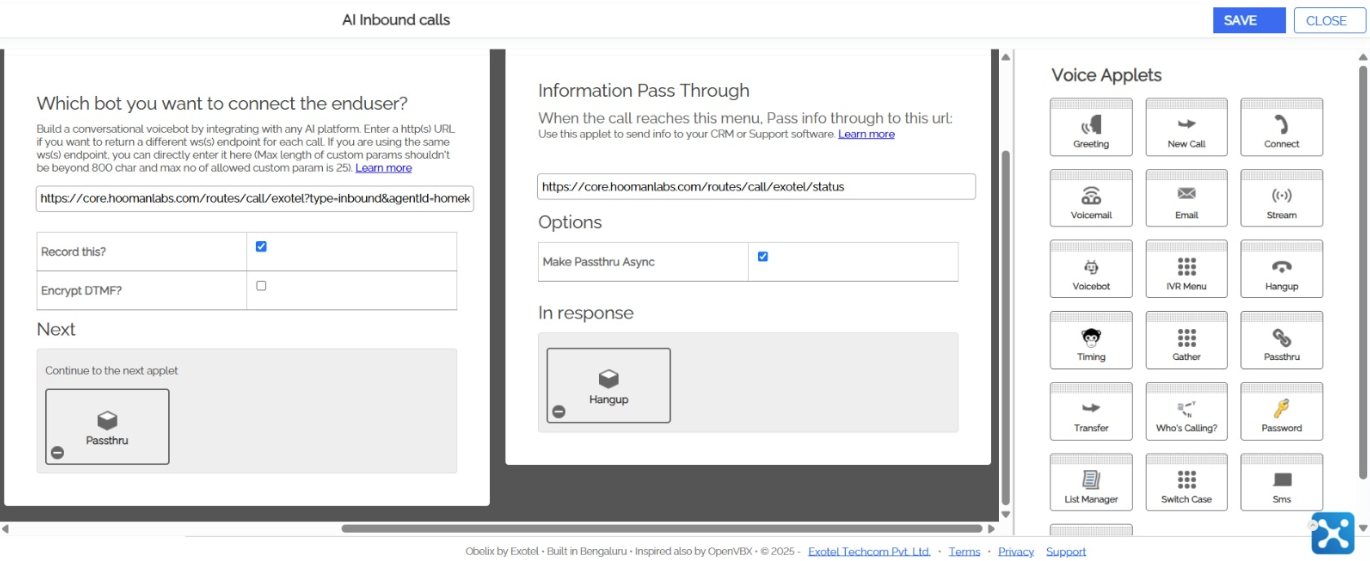Click the horizontal scrollbar of the canvas
The image size is (1370, 561).
coord(660,528)
